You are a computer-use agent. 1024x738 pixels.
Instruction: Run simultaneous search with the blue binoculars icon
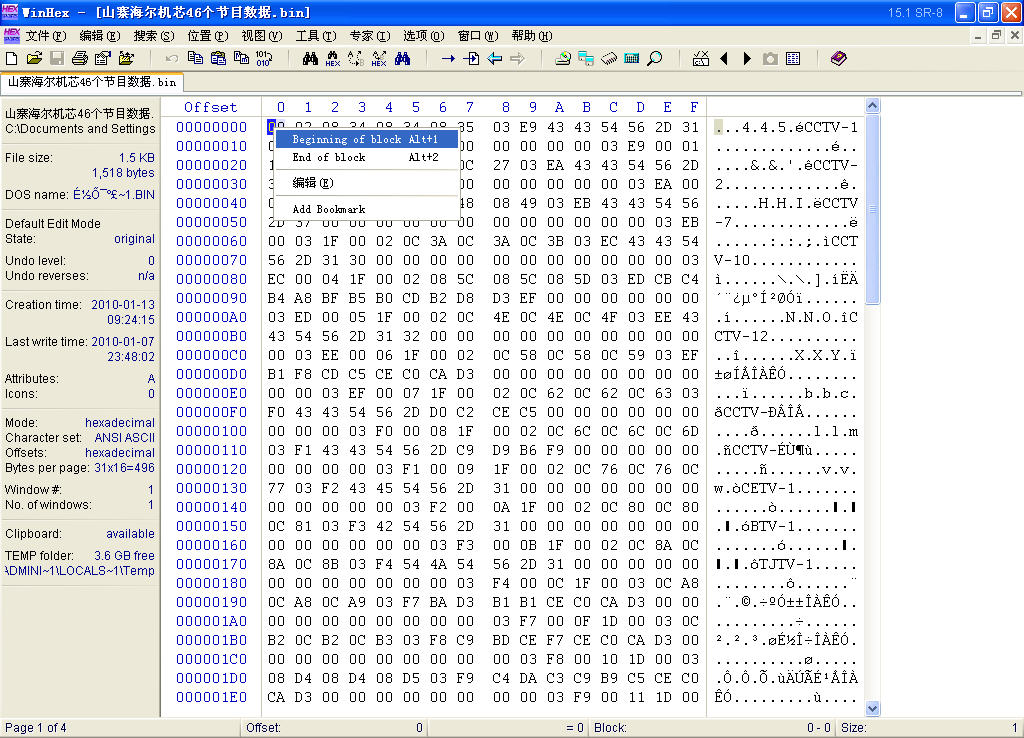[402, 59]
